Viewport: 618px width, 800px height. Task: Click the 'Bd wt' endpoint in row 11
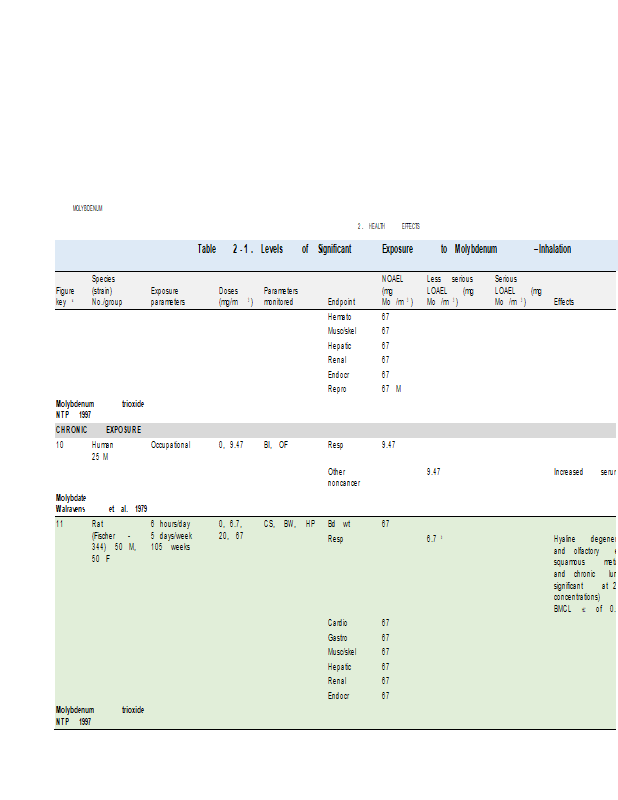(339, 523)
